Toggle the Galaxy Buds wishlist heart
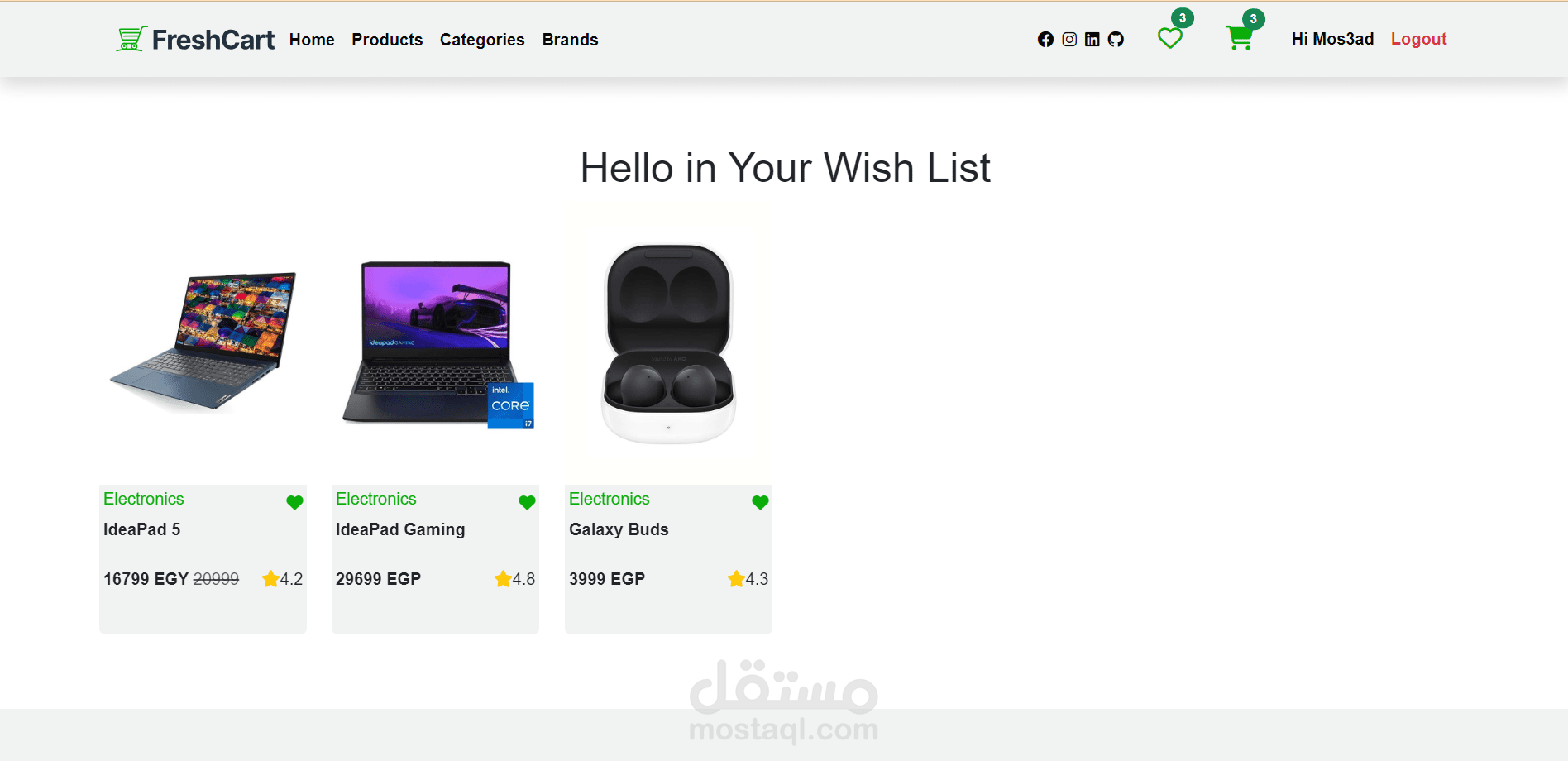Viewport: 1568px width, 761px height. [x=760, y=502]
